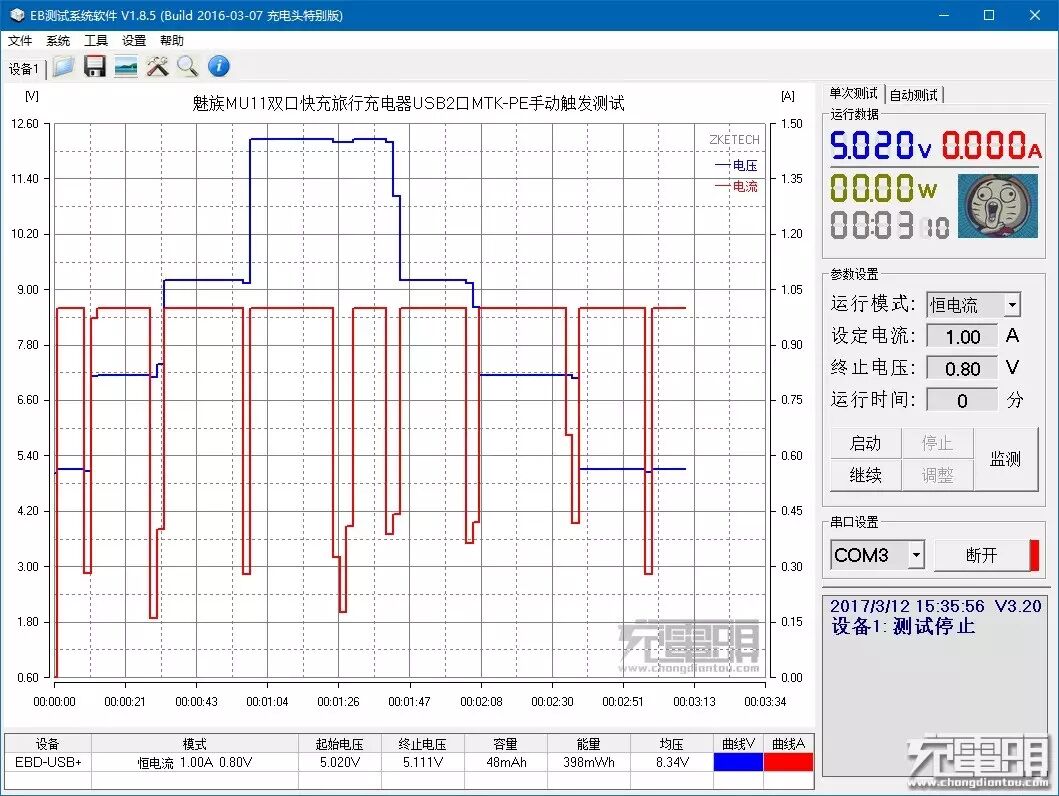Select the 设备1 toolbar tab
The image size is (1059, 796).
[24, 69]
